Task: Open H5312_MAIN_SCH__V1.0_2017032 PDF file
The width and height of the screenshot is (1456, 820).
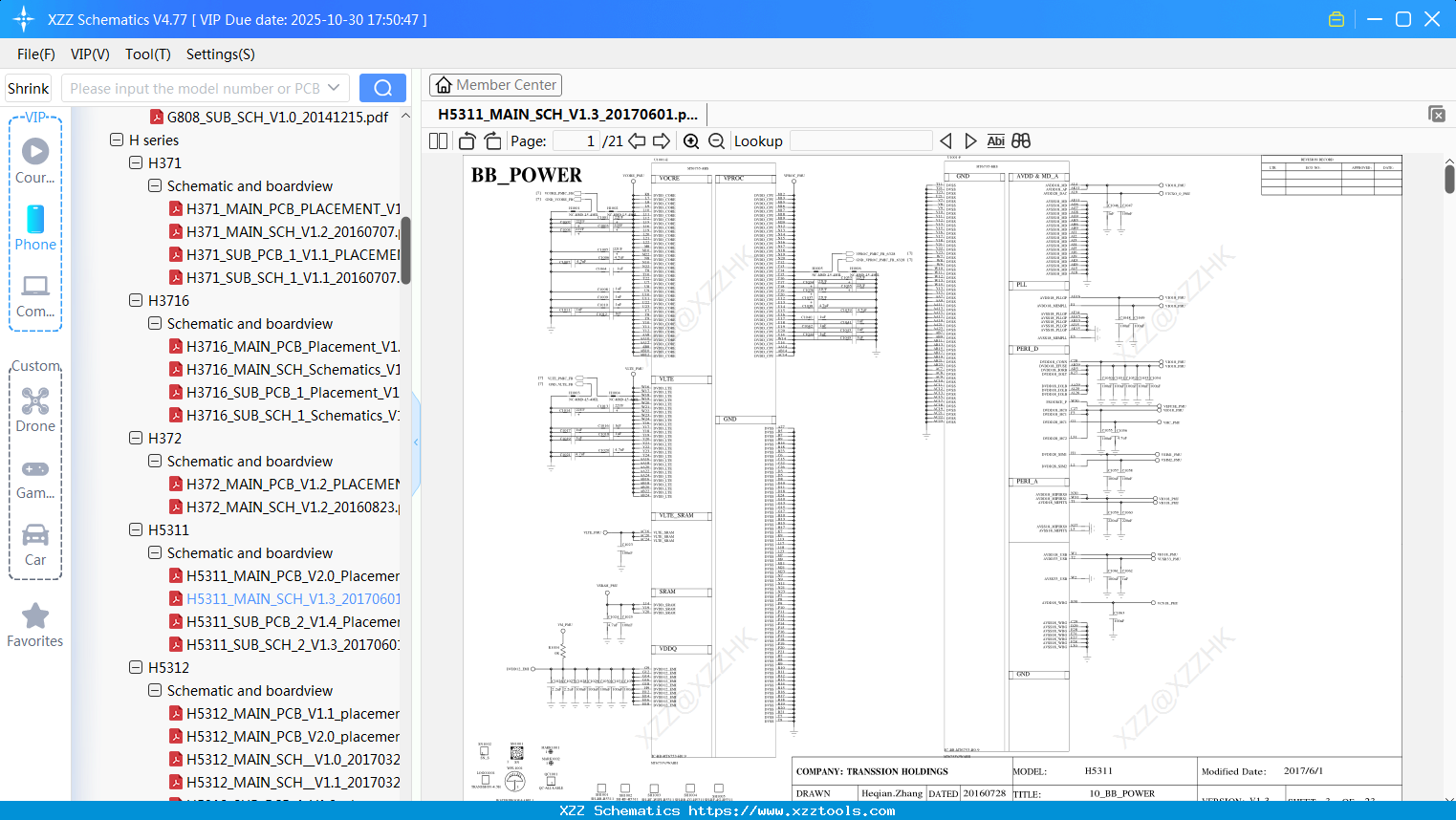Action: pyautogui.click(x=287, y=759)
